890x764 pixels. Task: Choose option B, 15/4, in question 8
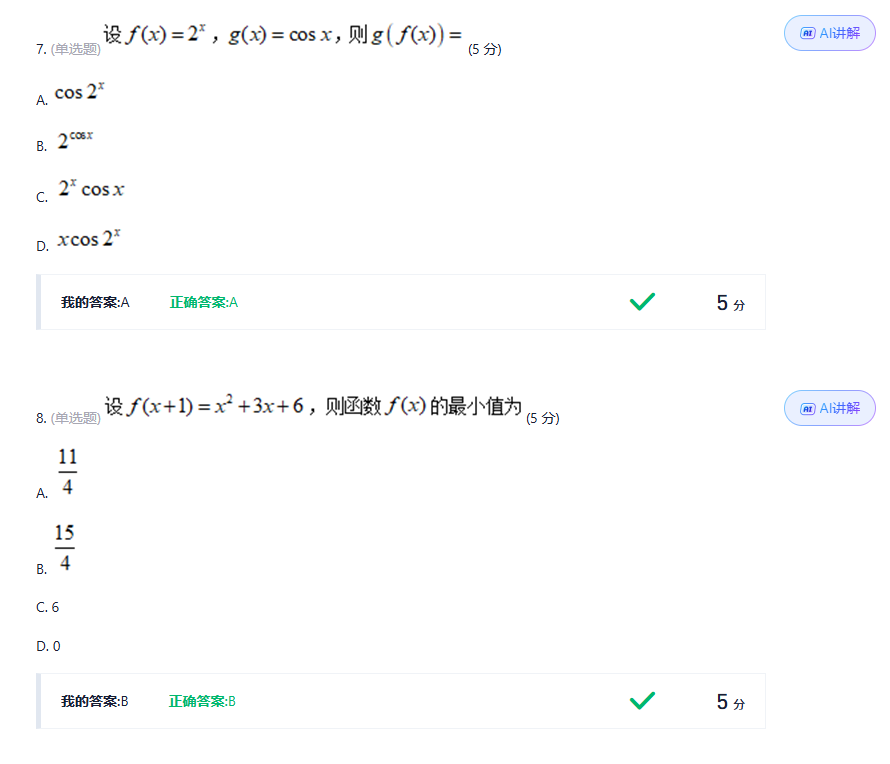point(65,548)
